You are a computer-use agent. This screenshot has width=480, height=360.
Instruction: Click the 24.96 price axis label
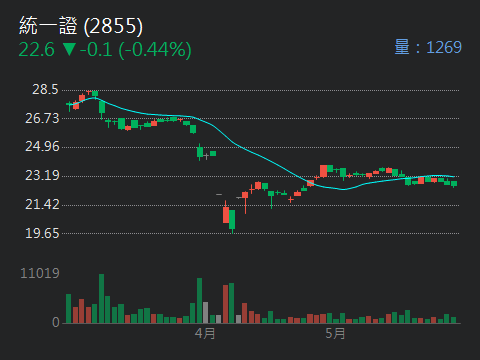point(42,147)
